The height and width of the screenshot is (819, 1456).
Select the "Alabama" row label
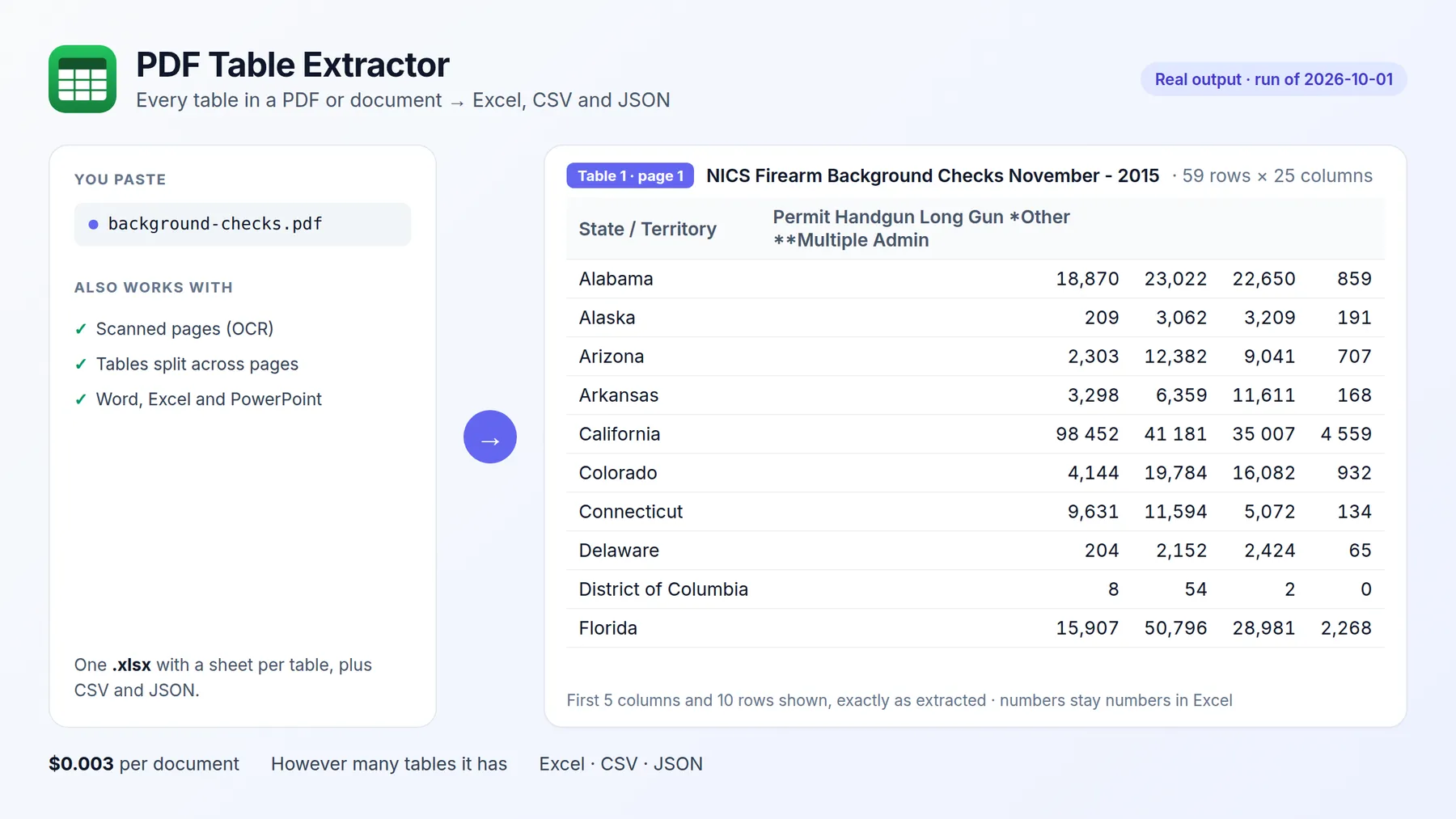(x=616, y=279)
